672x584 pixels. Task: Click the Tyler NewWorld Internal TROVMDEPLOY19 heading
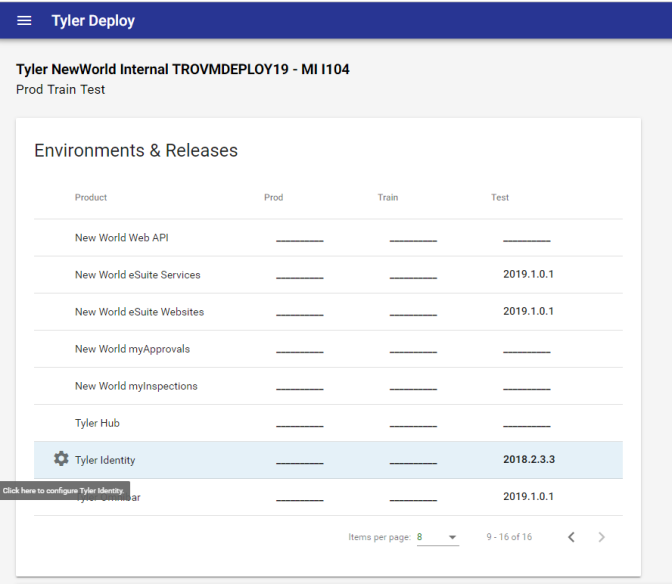(x=183, y=69)
